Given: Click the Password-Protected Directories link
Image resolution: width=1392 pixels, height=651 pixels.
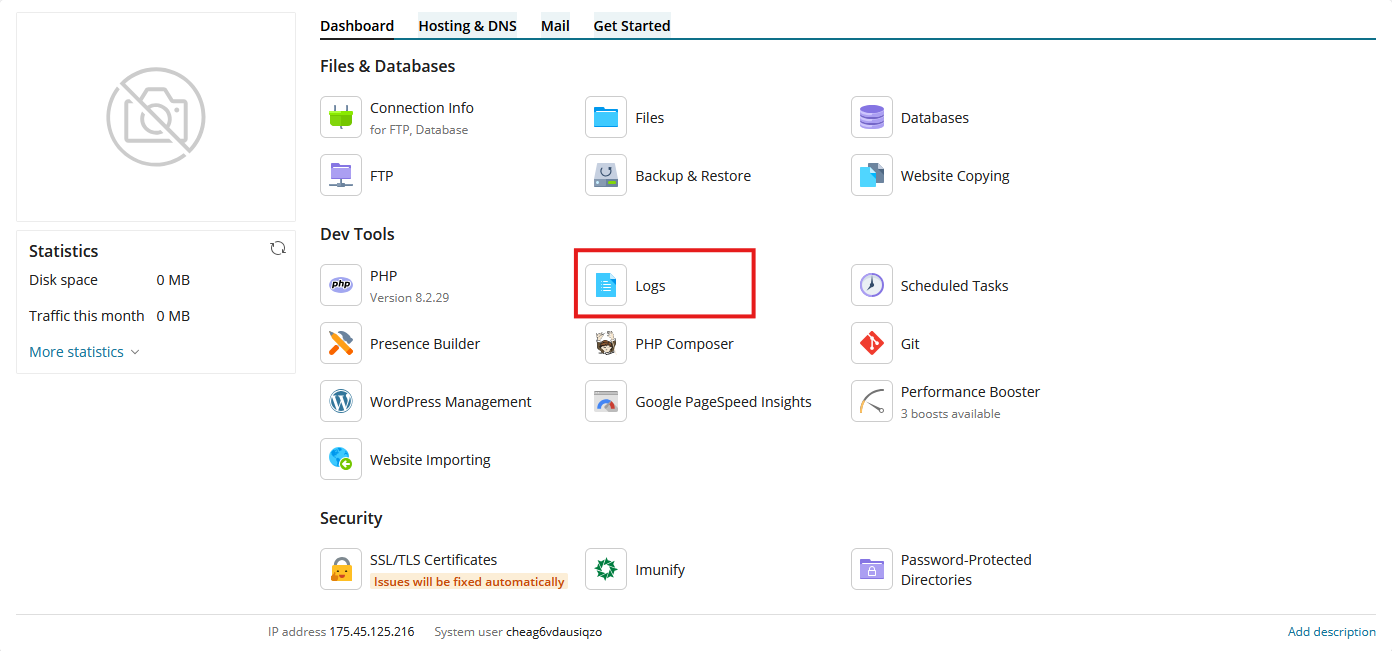Looking at the screenshot, I should 966,570.
